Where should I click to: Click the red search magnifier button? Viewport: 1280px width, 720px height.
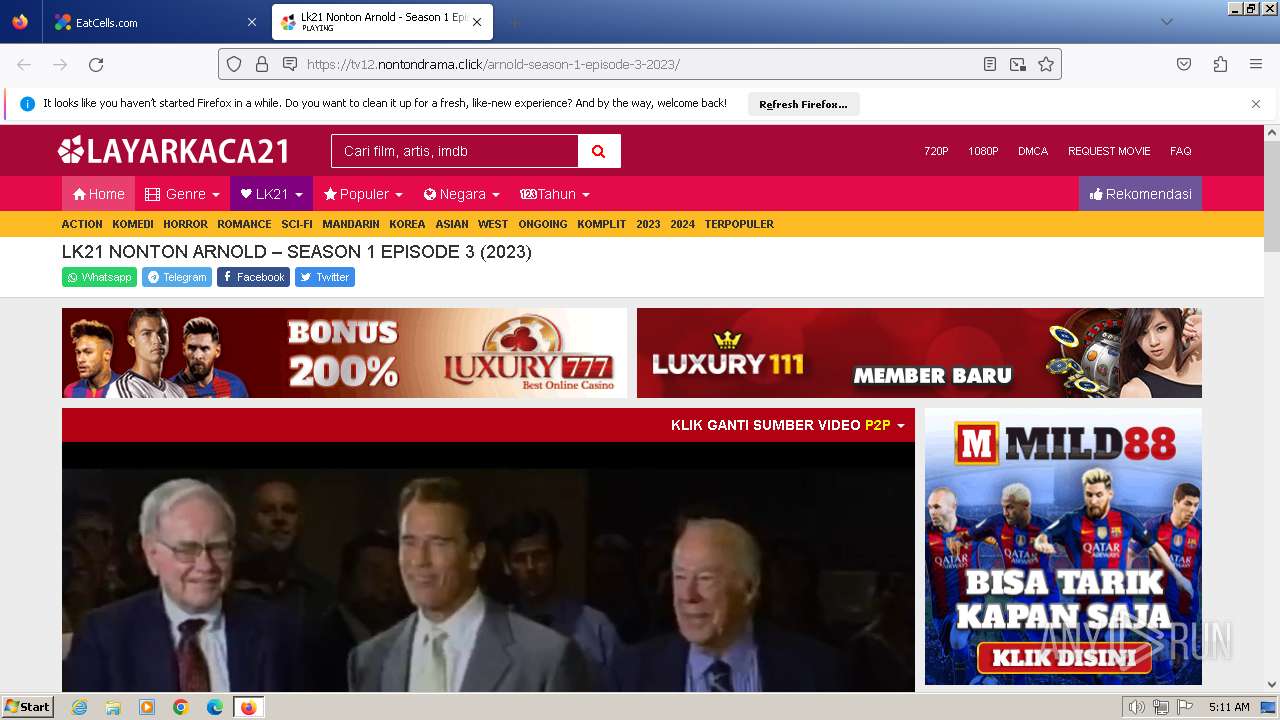[599, 151]
